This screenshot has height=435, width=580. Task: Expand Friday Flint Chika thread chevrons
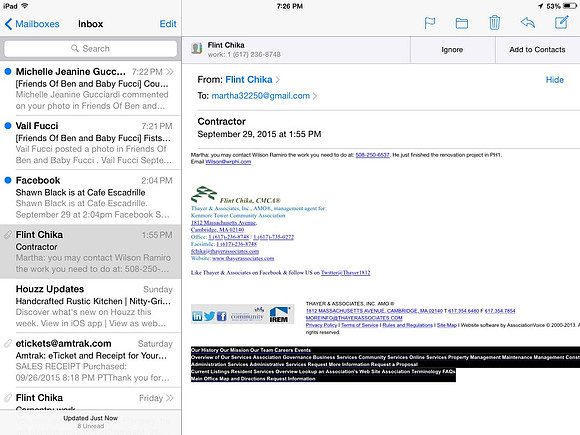tap(170, 398)
